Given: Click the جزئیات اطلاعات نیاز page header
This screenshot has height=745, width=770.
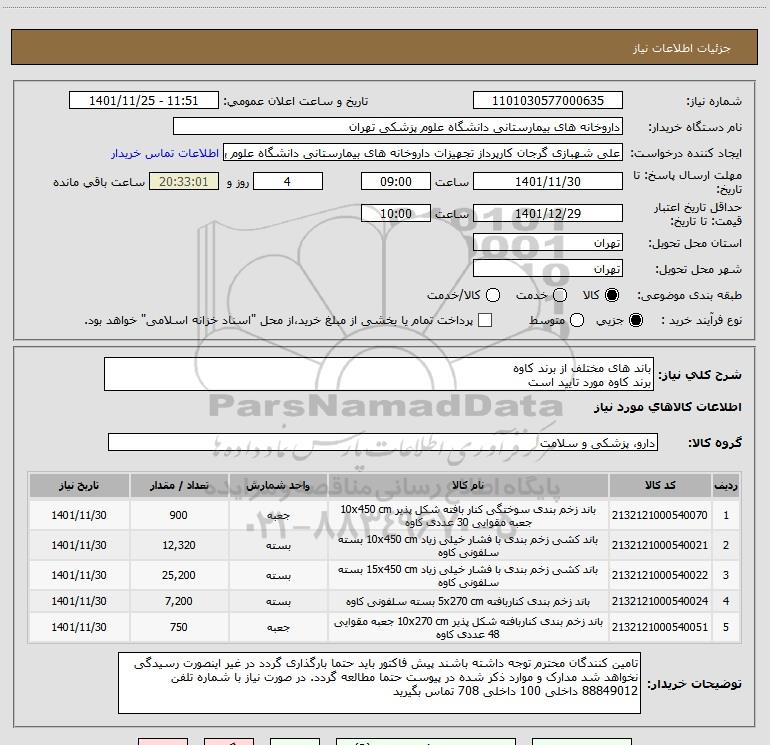Looking at the screenshot, I should pos(682,48).
